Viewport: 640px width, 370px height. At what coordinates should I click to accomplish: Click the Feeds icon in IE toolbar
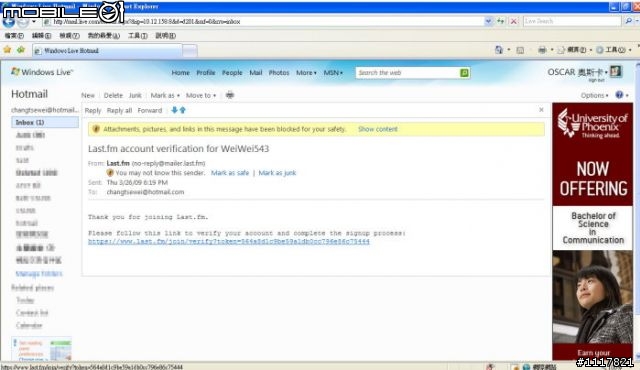pos(520,50)
